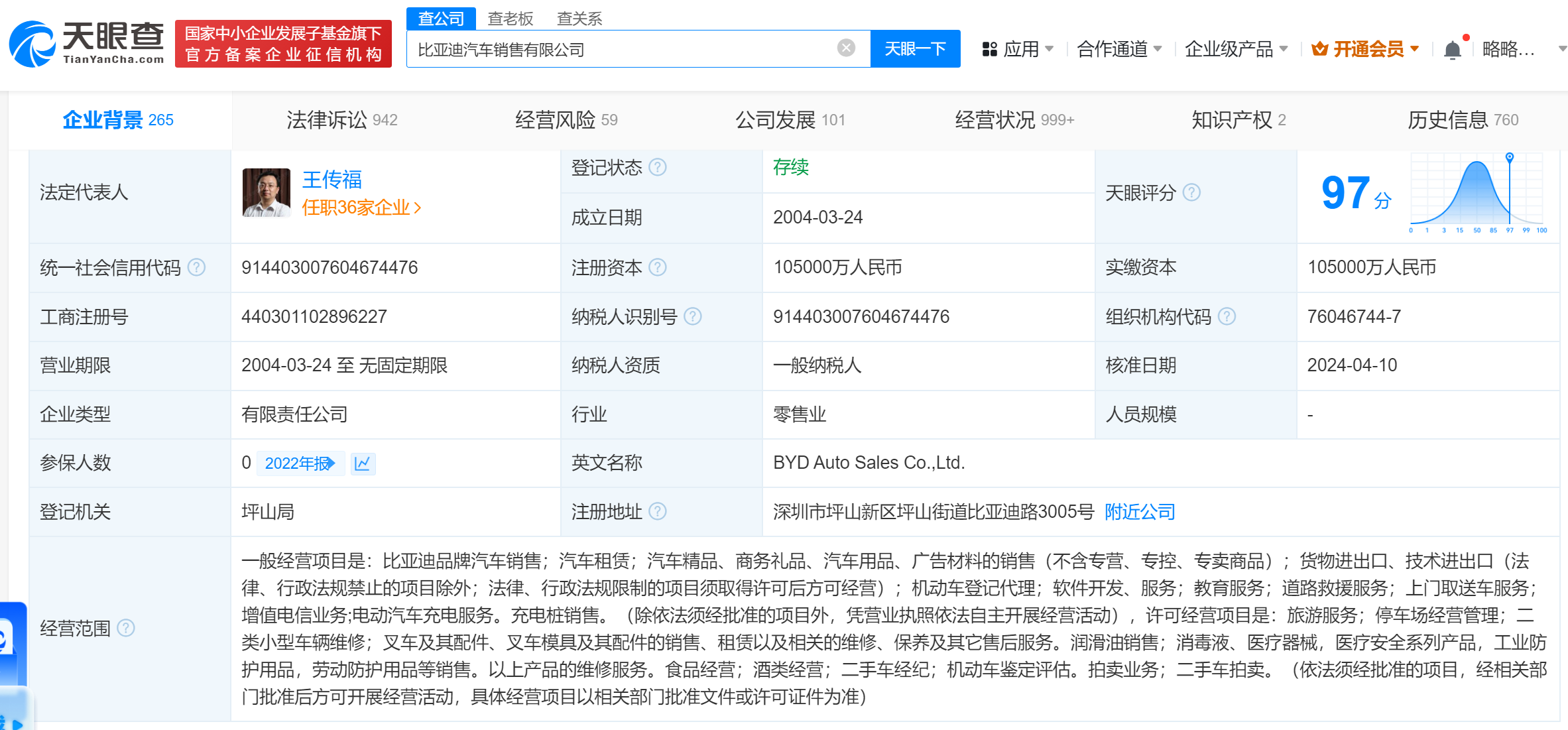Clear the search box text
1568x730 pixels.
[845, 48]
